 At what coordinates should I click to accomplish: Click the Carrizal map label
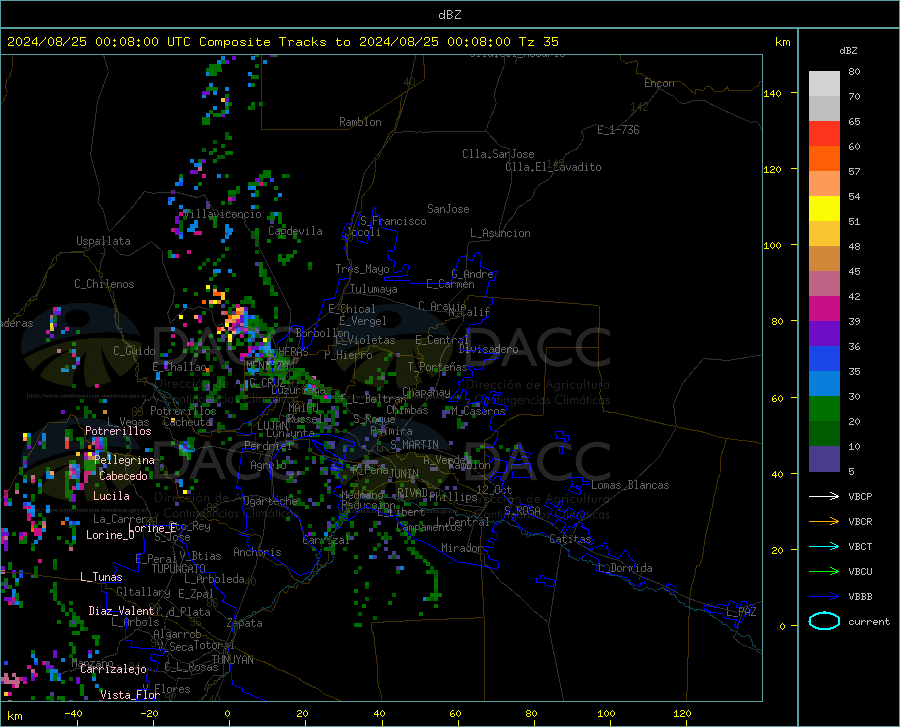tap(326, 540)
